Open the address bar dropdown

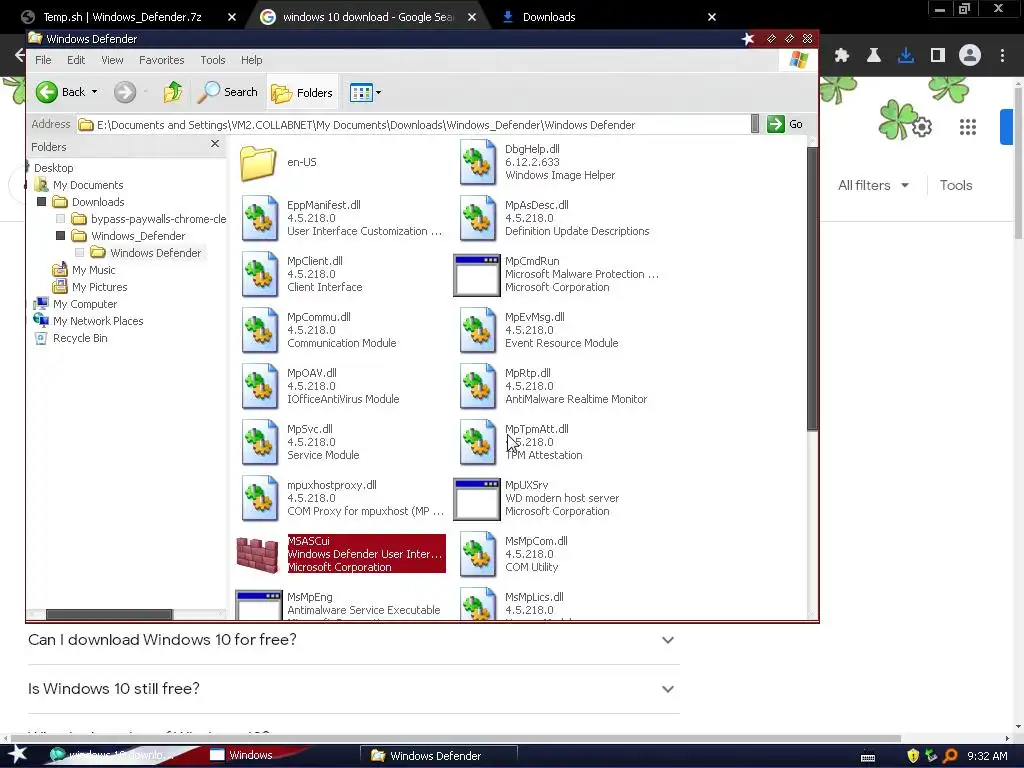point(755,124)
